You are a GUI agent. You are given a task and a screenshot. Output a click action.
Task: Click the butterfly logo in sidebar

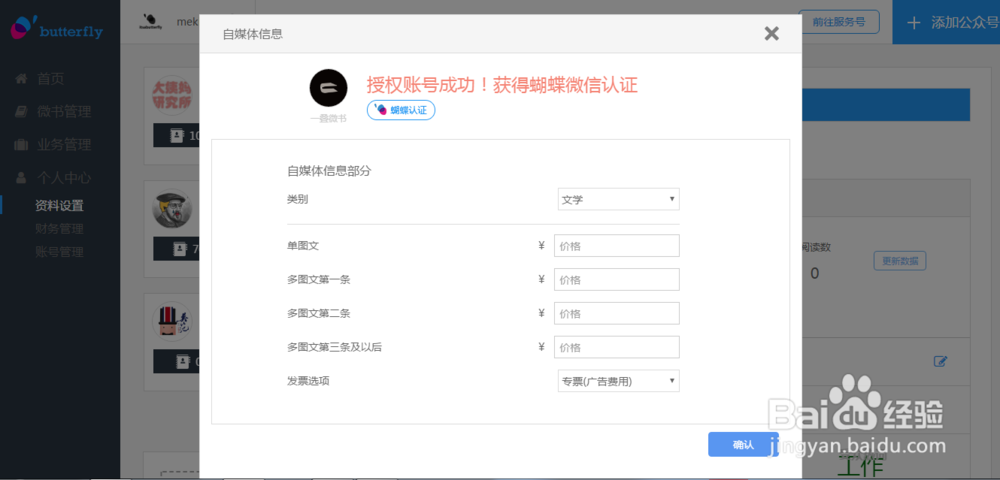[x=56, y=29]
